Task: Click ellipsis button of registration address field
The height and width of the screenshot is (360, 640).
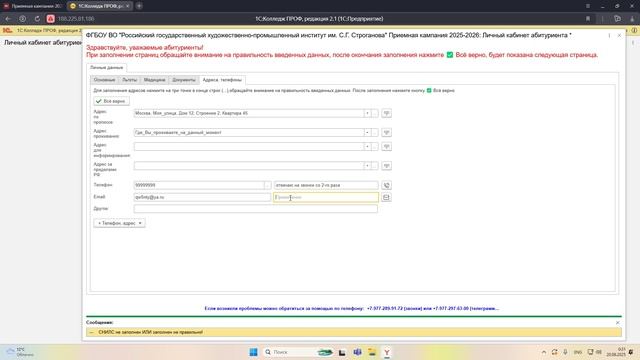Action: 375,113
